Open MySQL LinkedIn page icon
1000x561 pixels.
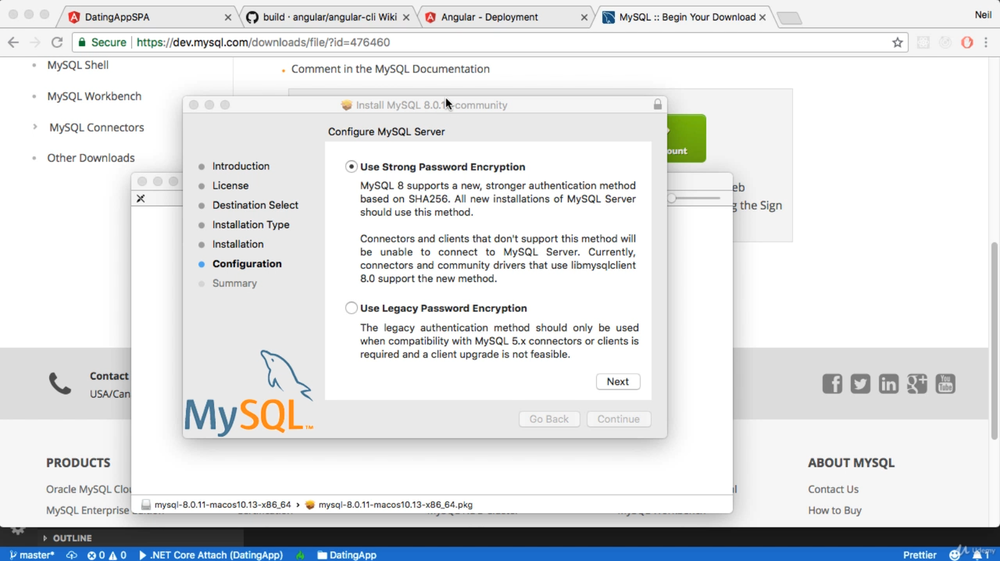point(888,384)
